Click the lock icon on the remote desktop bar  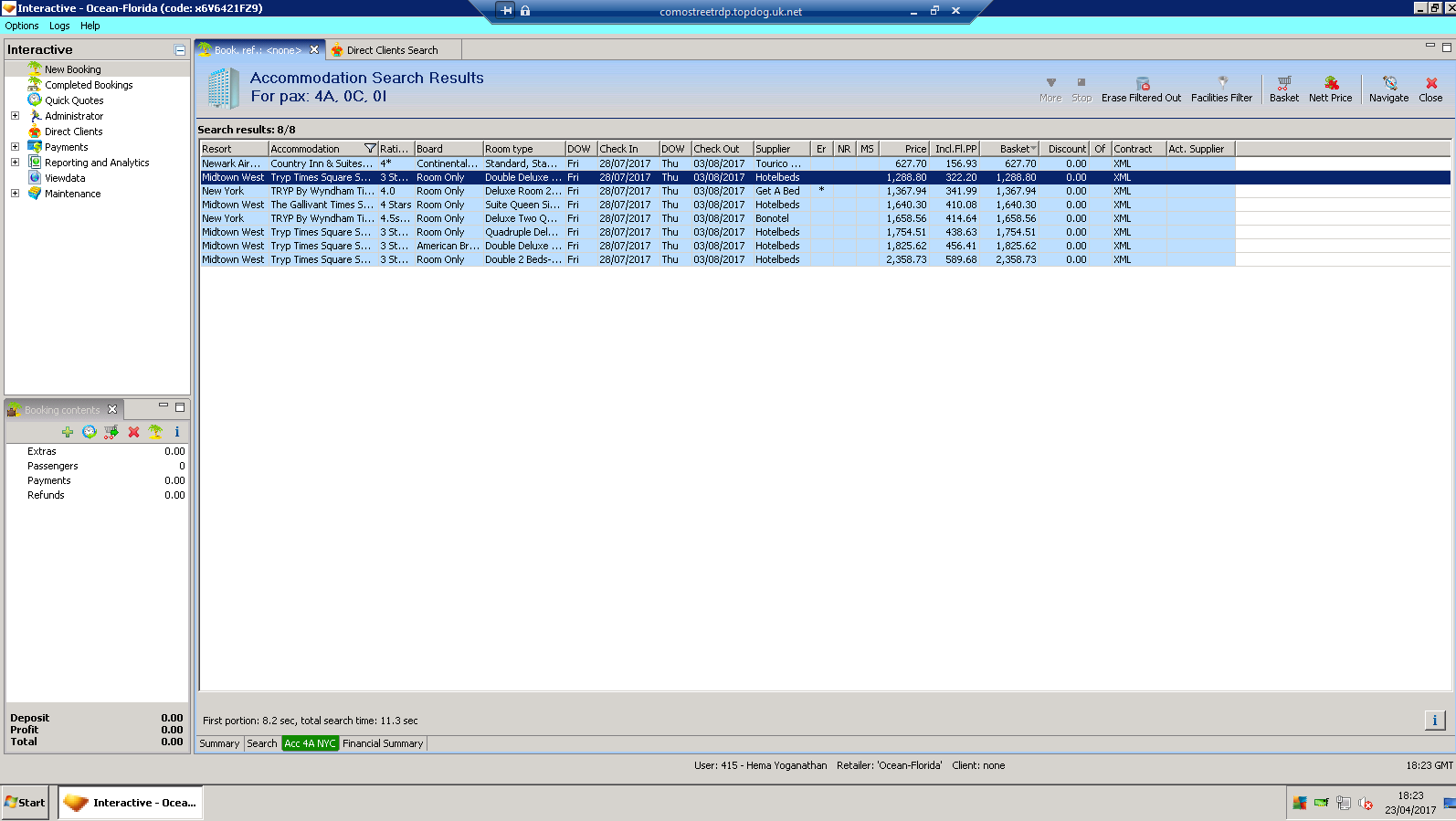[525, 11]
